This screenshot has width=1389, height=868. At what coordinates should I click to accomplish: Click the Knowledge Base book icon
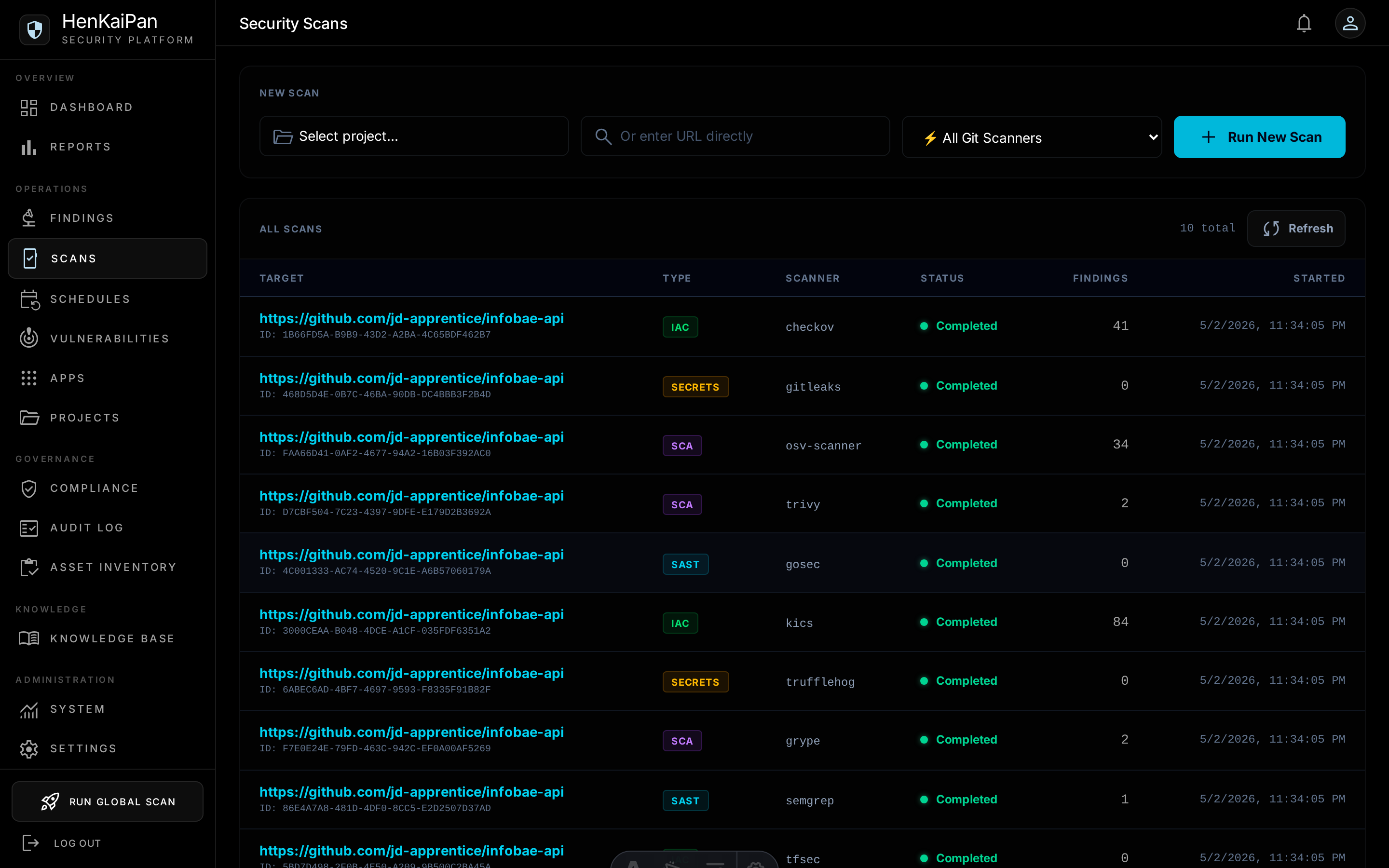click(29, 638)
